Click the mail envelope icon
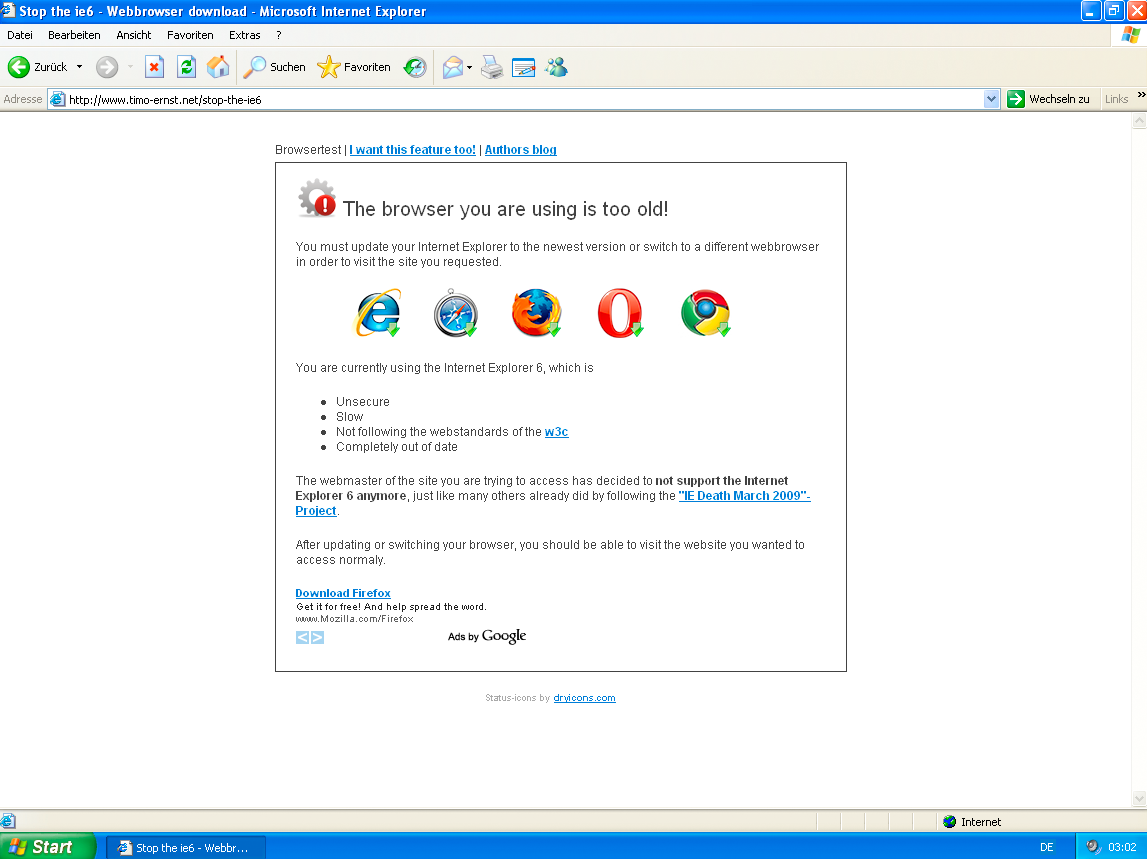Image resolution: width=1147 pixels, height=859 pixels. point(453,67)
